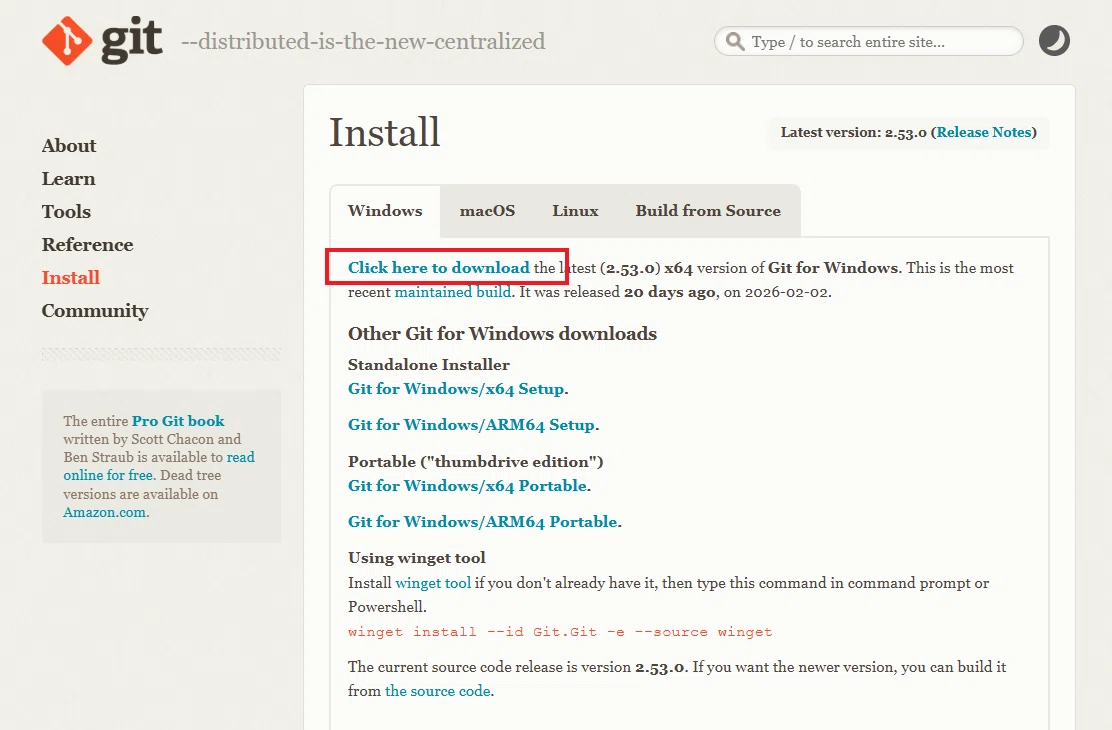Click the search magnifier icon

point(735,41)
